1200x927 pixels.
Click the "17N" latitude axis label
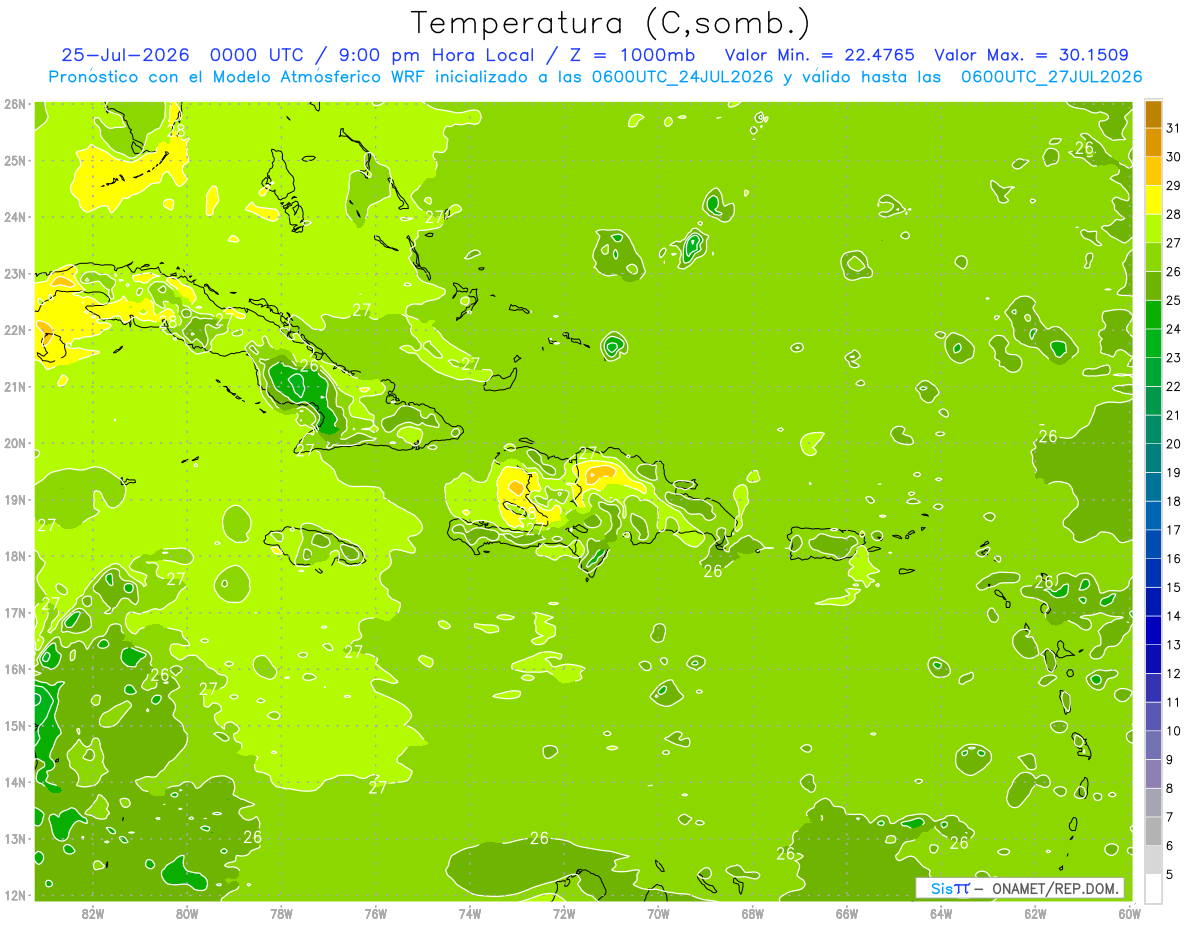pos(15,613)
